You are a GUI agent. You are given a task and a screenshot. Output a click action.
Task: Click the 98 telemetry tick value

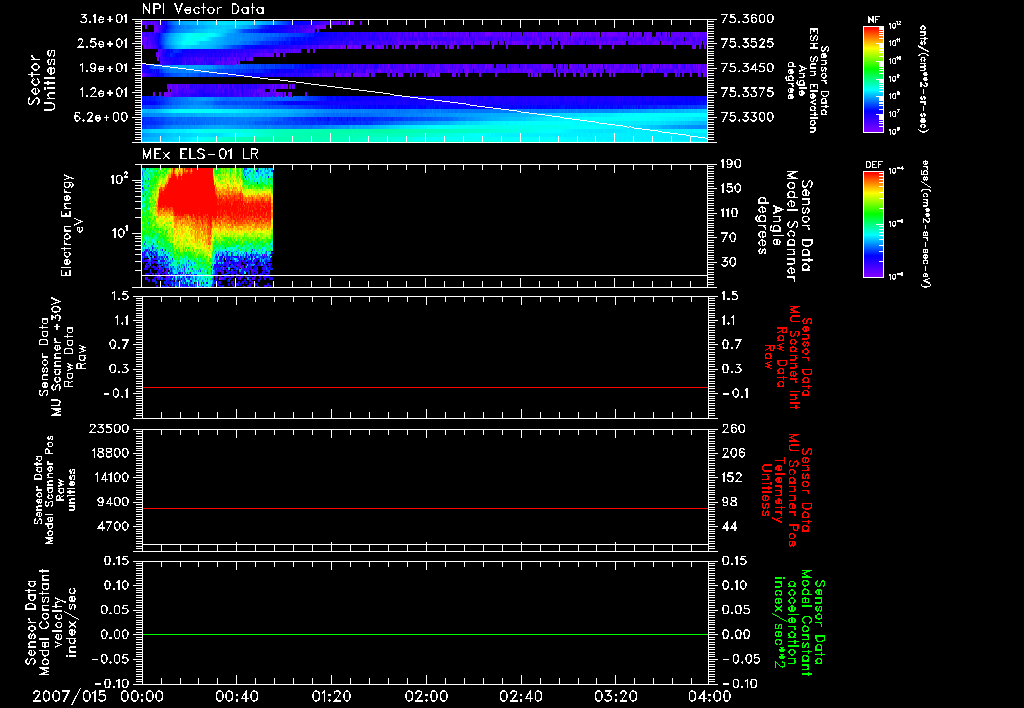[x=729, y=502]
